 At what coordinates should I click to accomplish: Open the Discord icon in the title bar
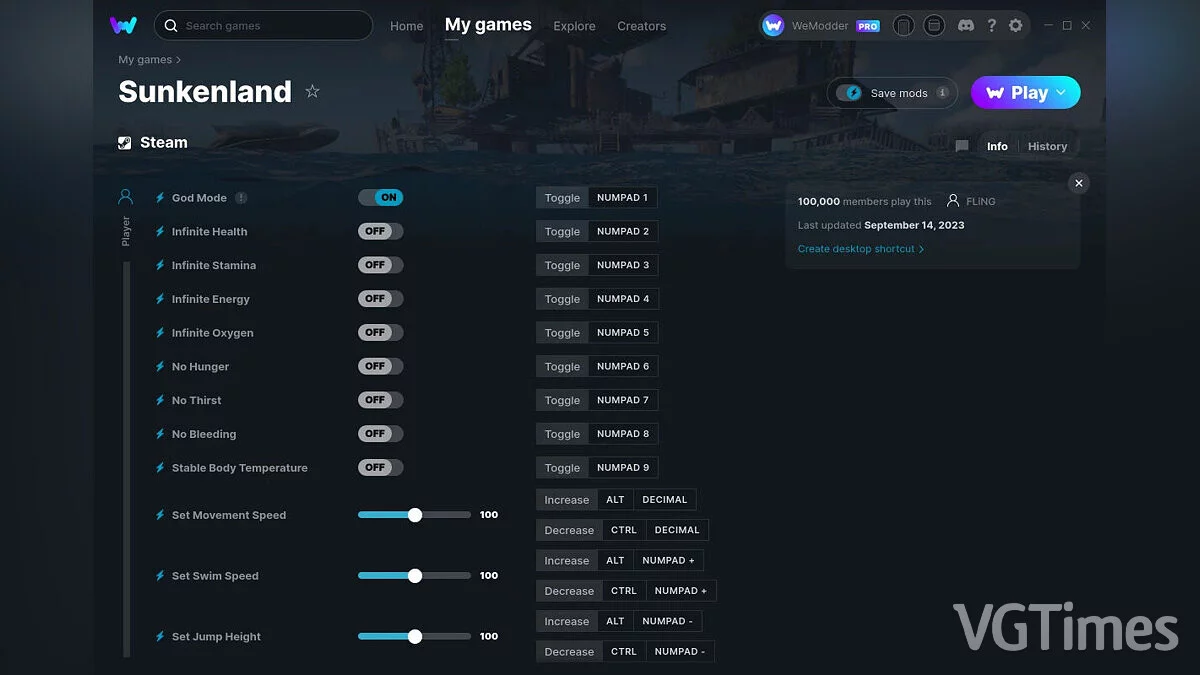coord(965,25)
